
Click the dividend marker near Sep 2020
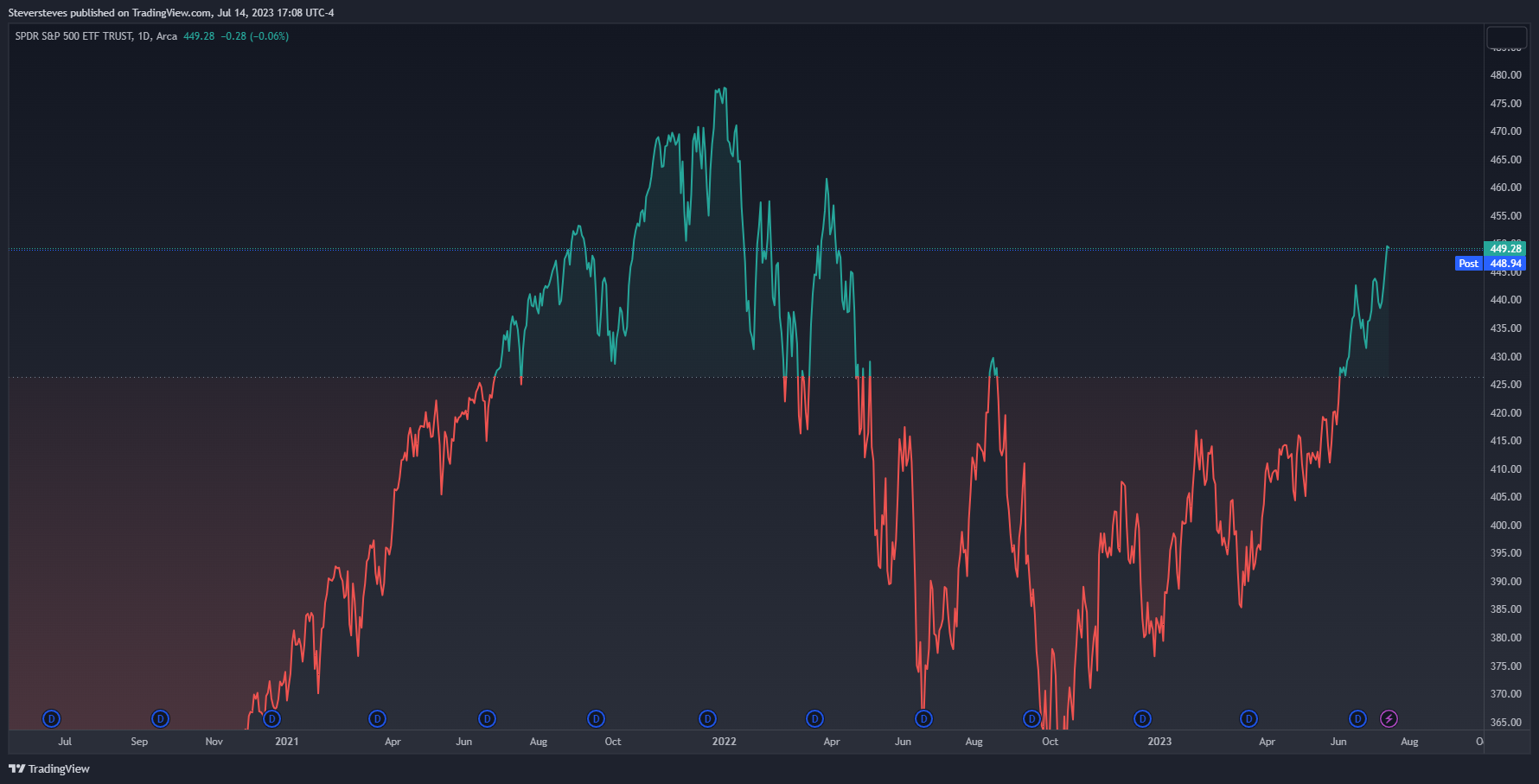click(x=160, y=718)
